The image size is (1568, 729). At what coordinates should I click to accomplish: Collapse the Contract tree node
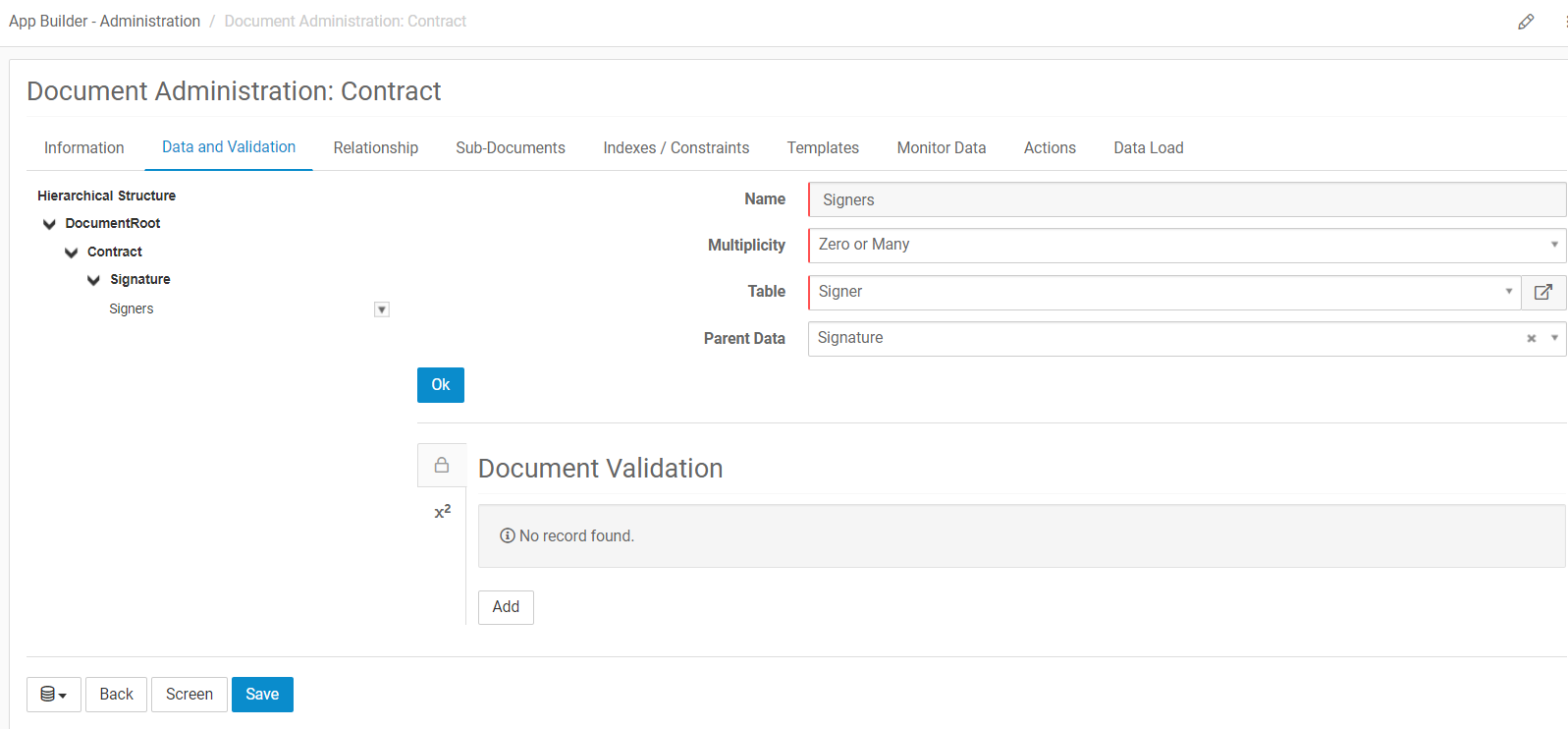click(x=72, y=252)
